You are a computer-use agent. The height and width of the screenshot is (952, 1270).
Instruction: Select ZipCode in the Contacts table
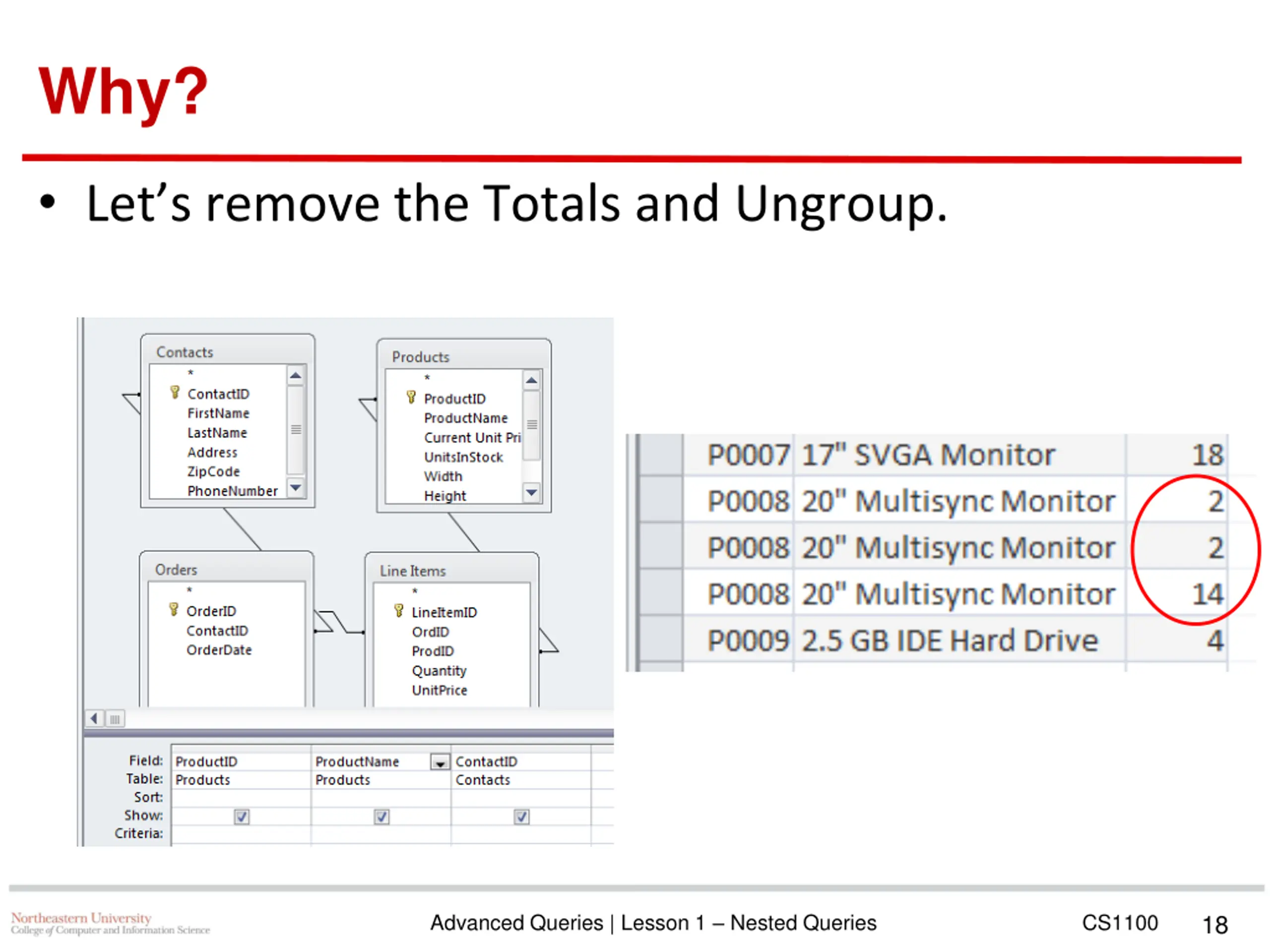tap(214, 472)
